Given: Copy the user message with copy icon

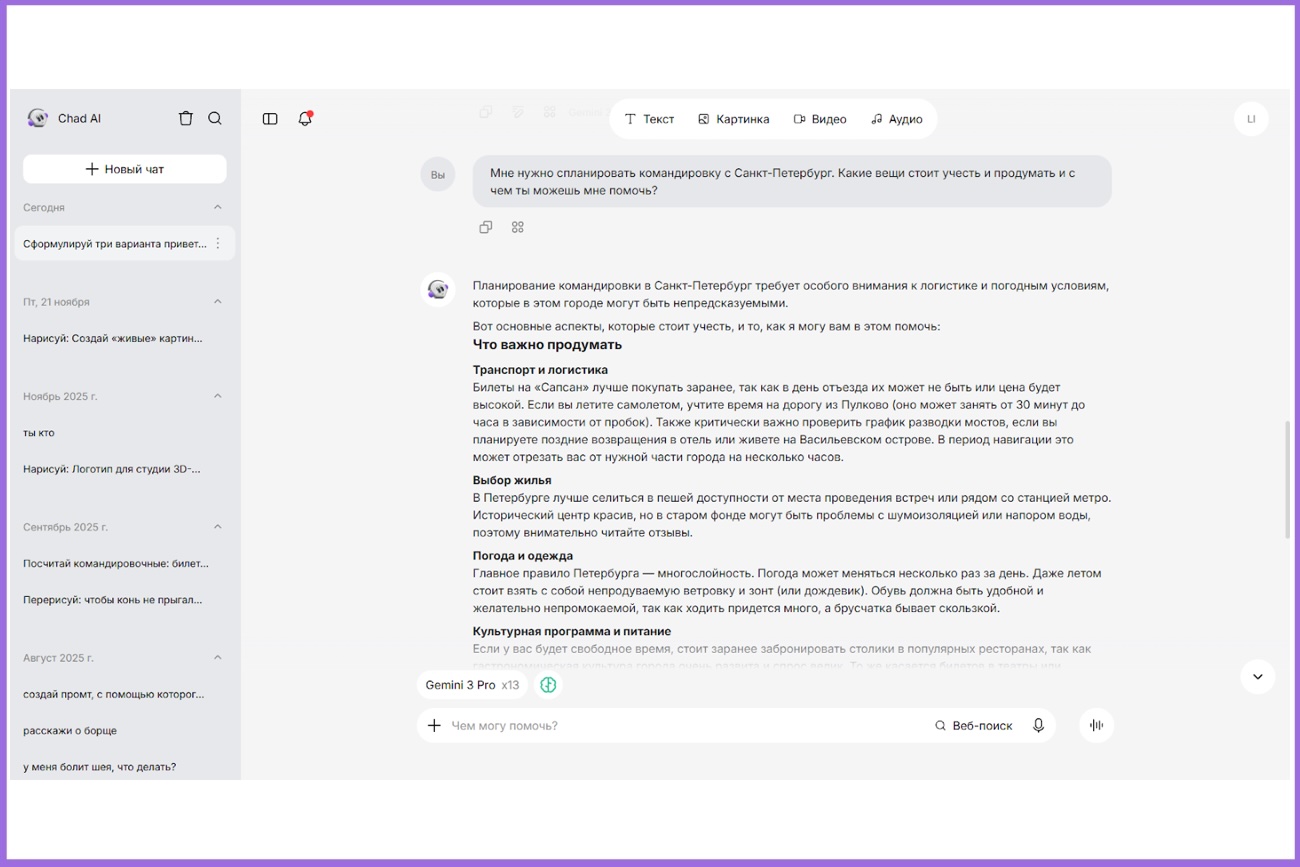Looking at the screenshot, I should pos(486,227).
